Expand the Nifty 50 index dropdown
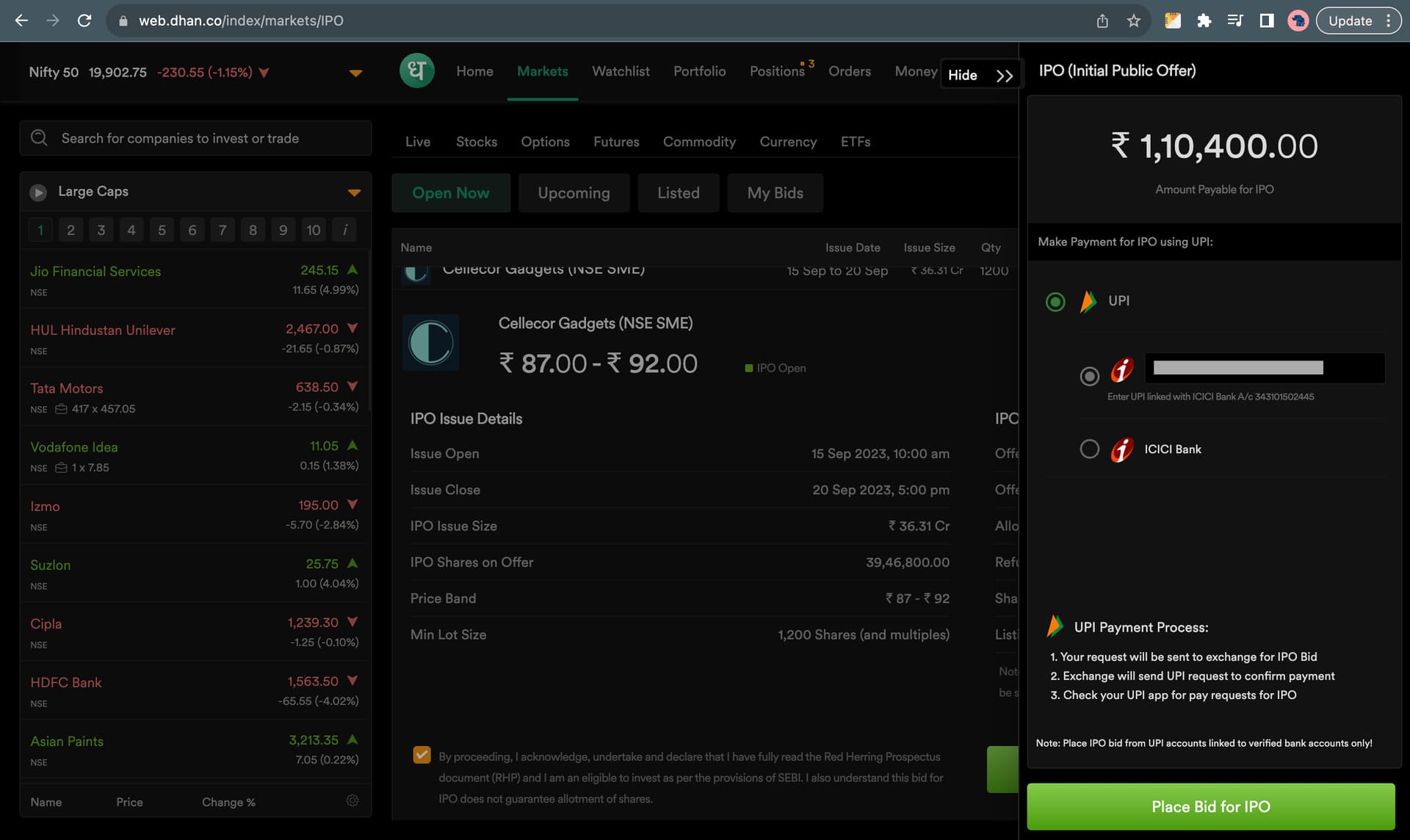The width and height of the screenshot is (1410, 840). pyautogui.click(x=355, y=73)
